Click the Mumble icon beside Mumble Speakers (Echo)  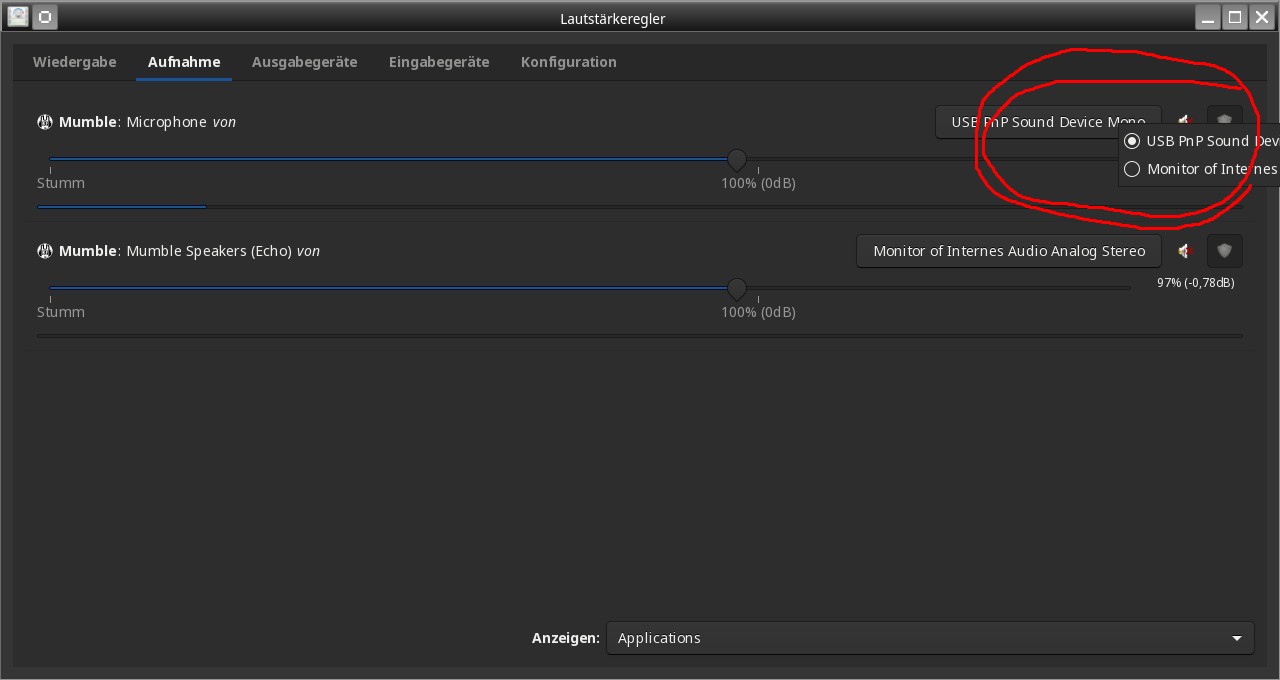coord(45,251)
